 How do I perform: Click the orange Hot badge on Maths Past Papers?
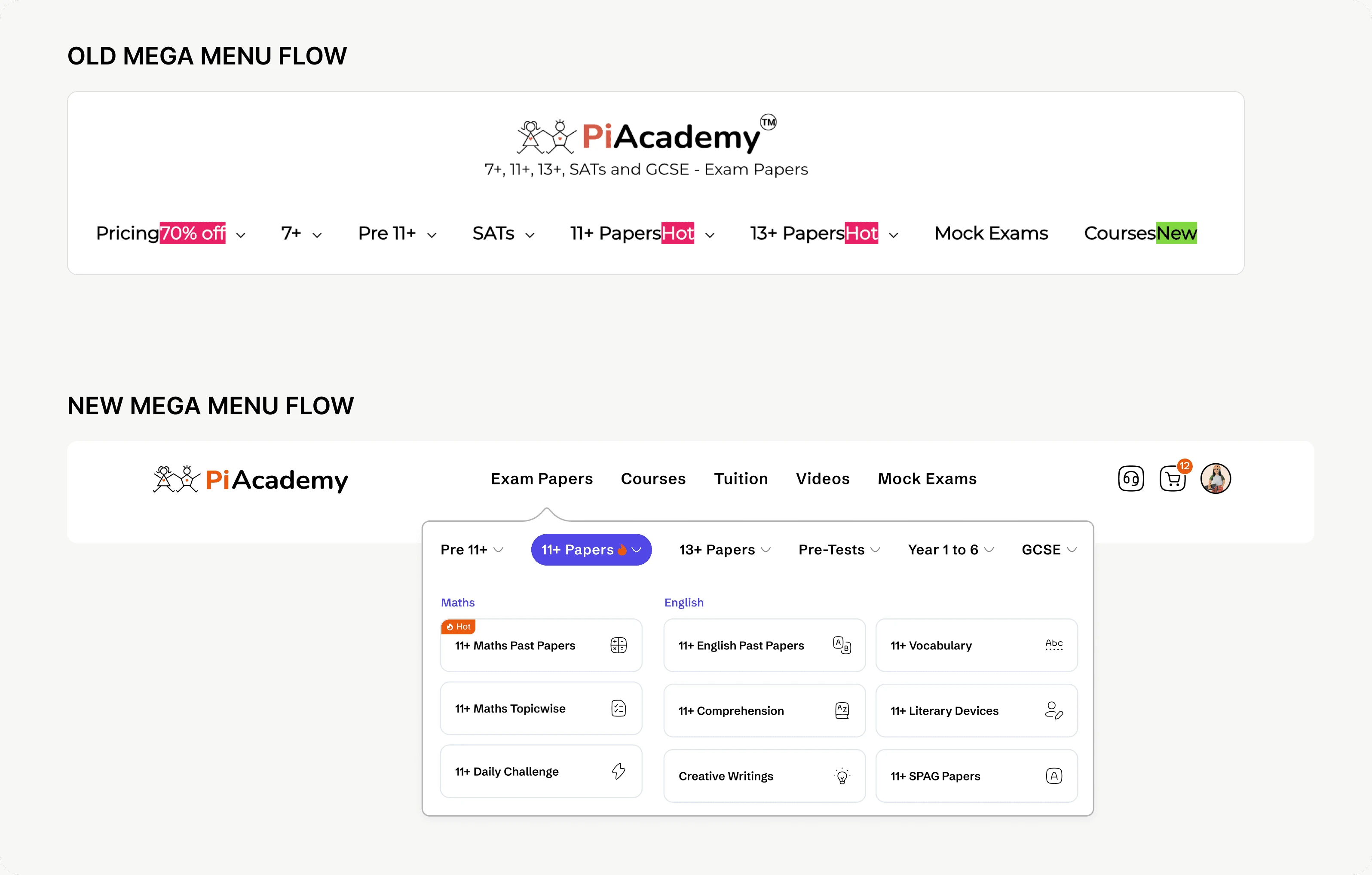[x=458, y=627]
